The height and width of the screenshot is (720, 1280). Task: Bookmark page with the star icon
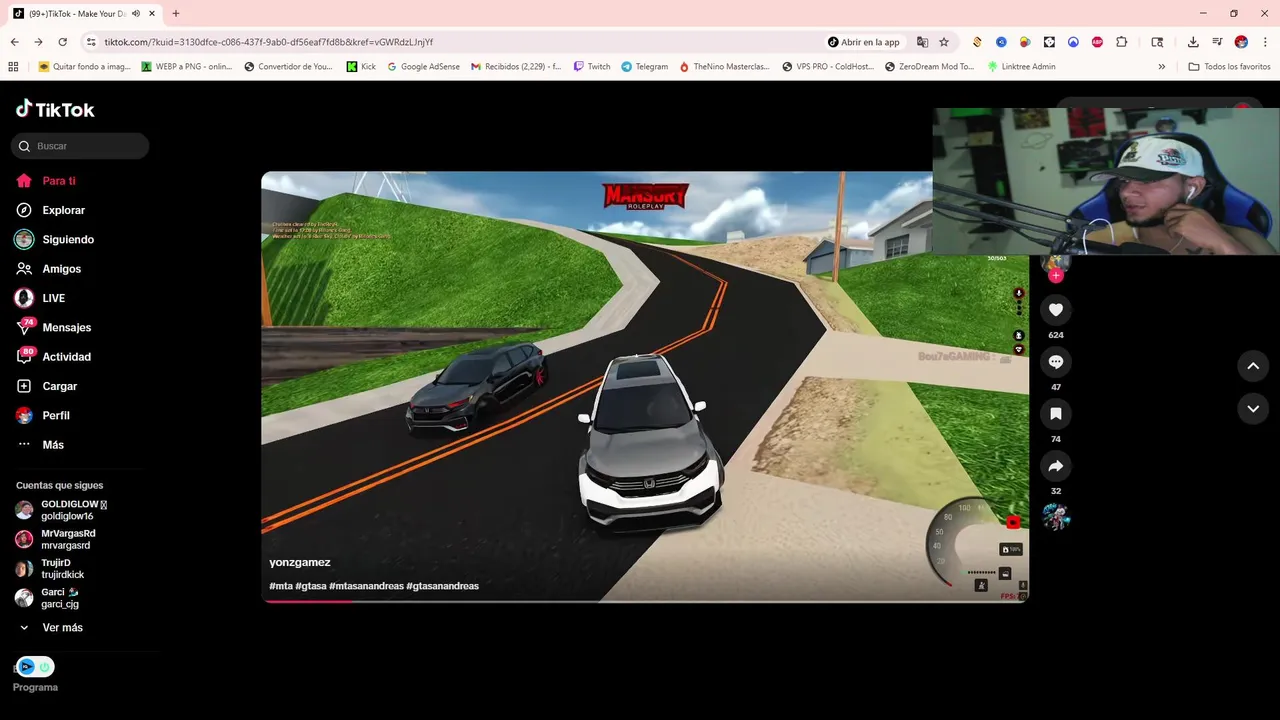coord(944,42)
